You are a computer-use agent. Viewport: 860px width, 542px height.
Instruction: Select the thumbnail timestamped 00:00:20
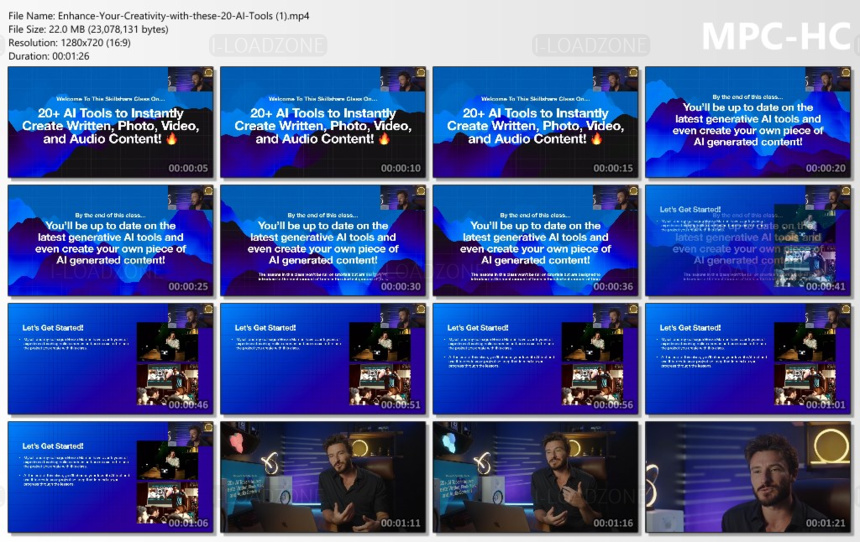(x=748, y=122)
